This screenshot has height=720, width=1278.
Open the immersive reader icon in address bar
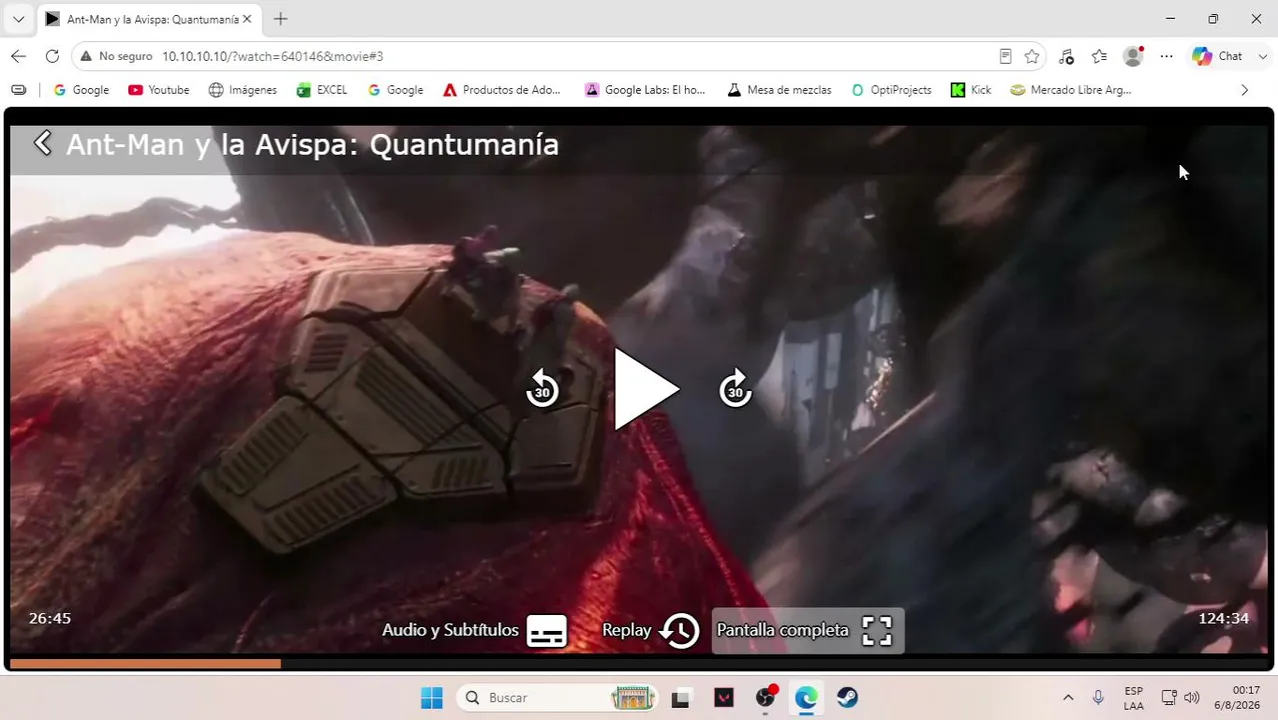1005,56
